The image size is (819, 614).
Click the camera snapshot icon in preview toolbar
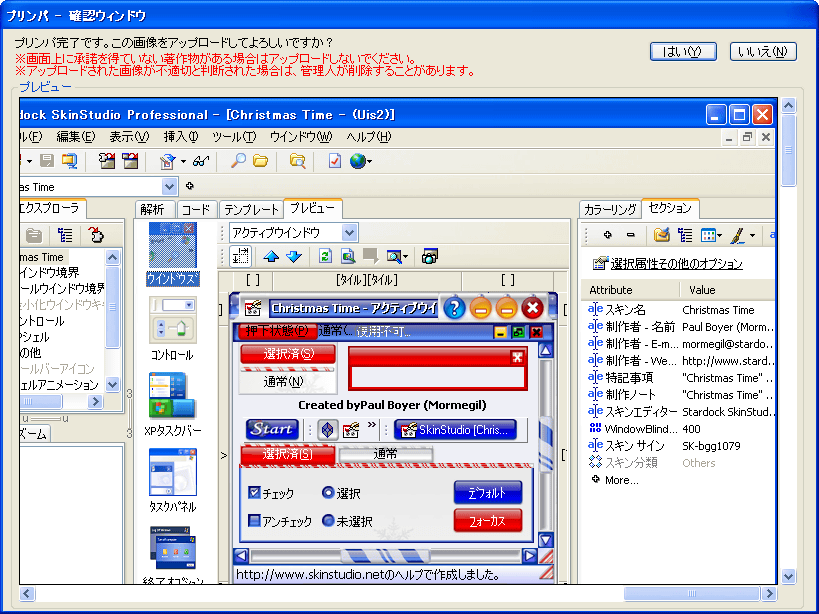tap(430, 256)
